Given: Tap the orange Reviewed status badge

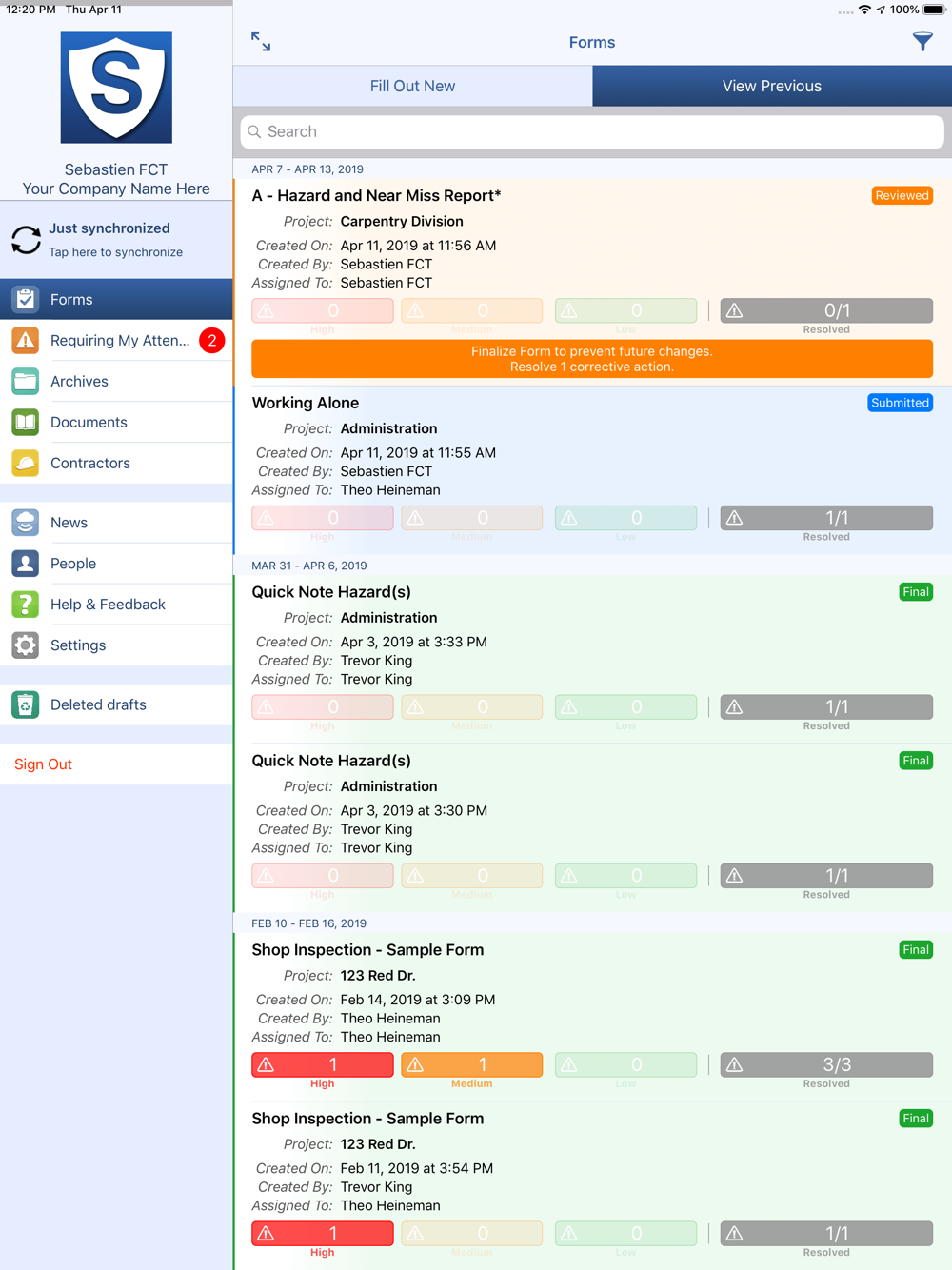Looking at the screenshot, I should [902, 195].
